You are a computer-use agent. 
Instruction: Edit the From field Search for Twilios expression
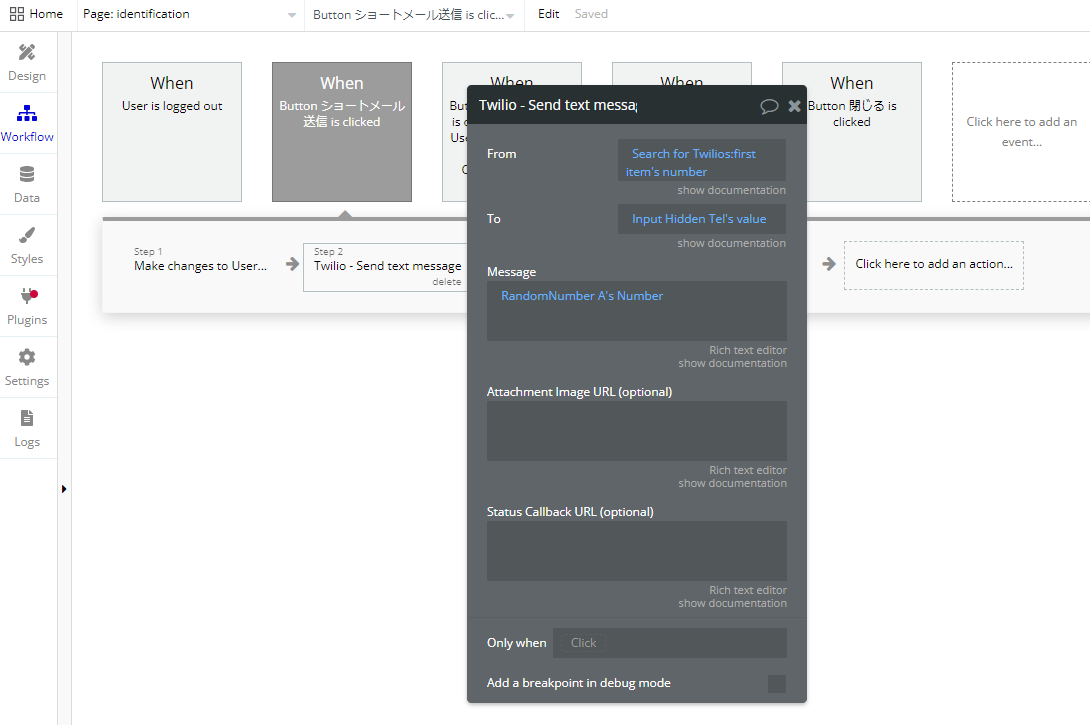(701, 161)
